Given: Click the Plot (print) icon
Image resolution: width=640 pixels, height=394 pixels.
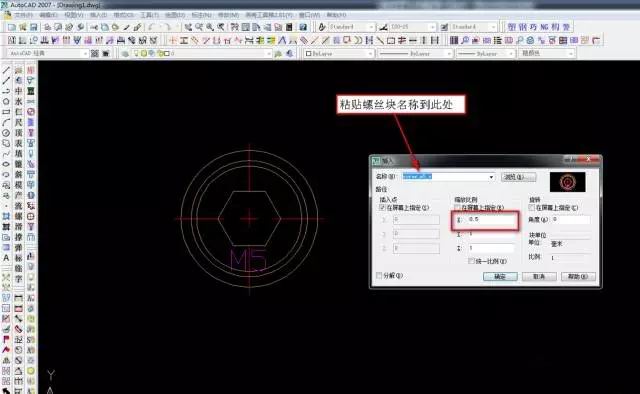Looking at the screenshot, I should click(47, 27).
